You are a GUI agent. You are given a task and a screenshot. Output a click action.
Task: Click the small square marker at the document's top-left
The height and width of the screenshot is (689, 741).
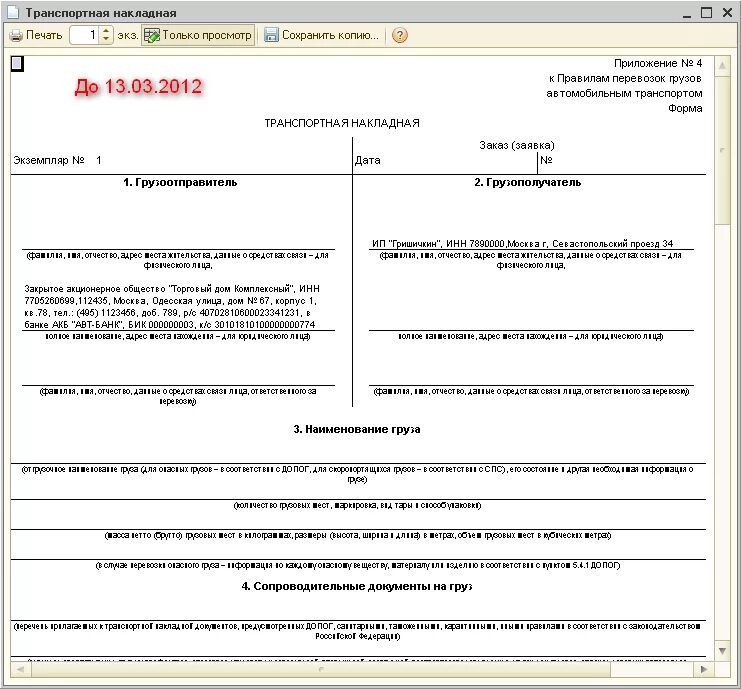pos(17,64)
